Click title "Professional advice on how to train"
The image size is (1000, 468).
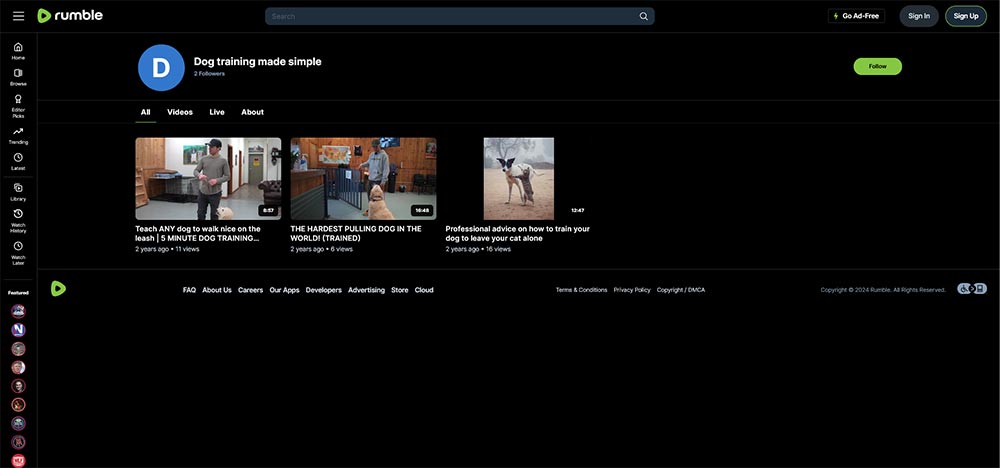click(517, 233)
